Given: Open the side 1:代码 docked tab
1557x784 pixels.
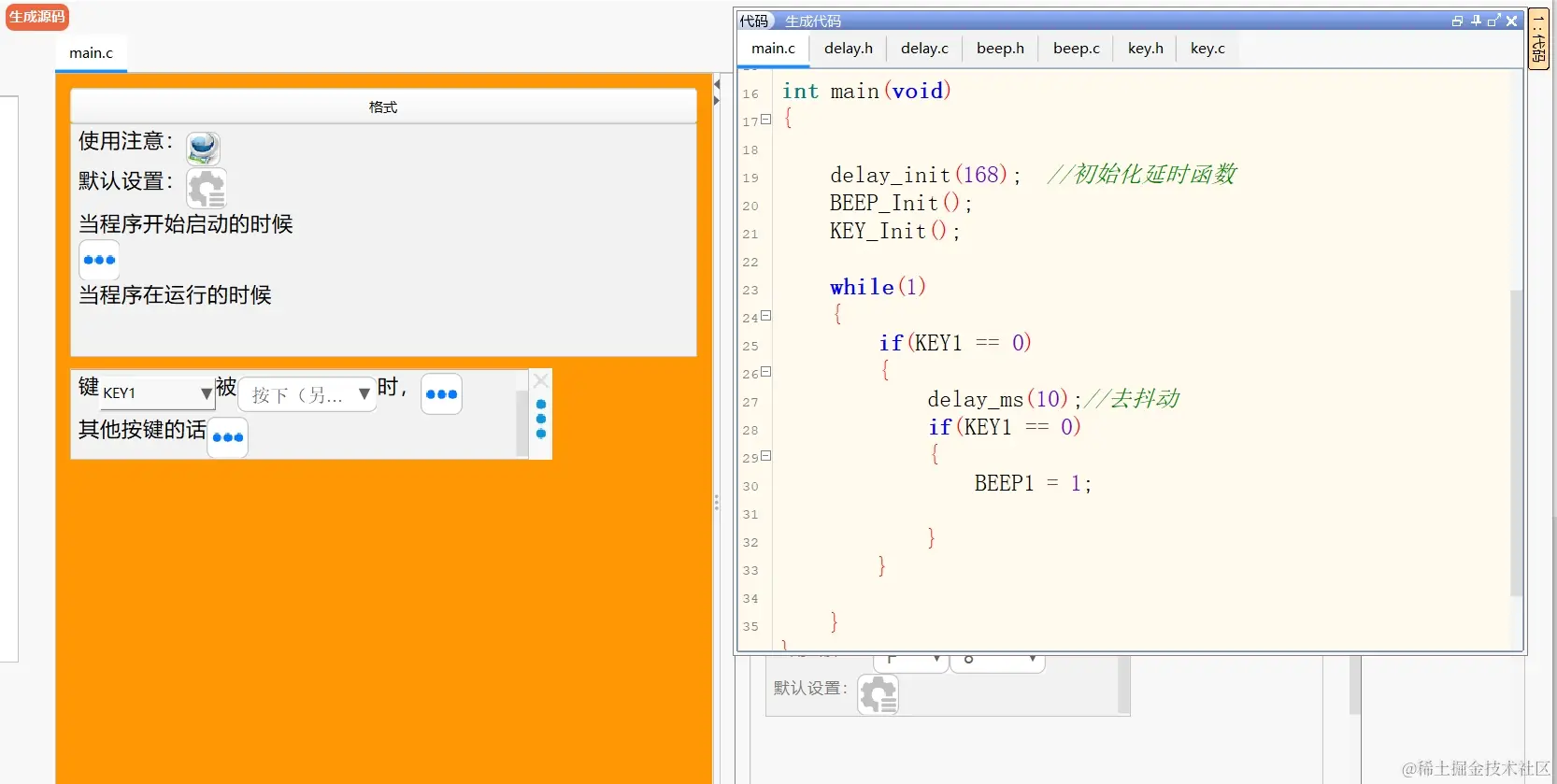Looking at the screenshot, I should coord(1538,39).
